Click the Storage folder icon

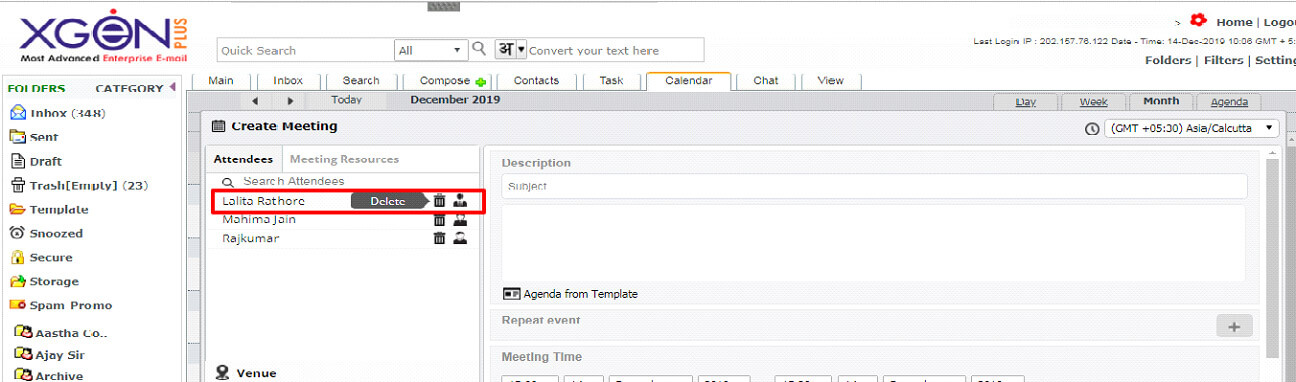pos(18,281)
